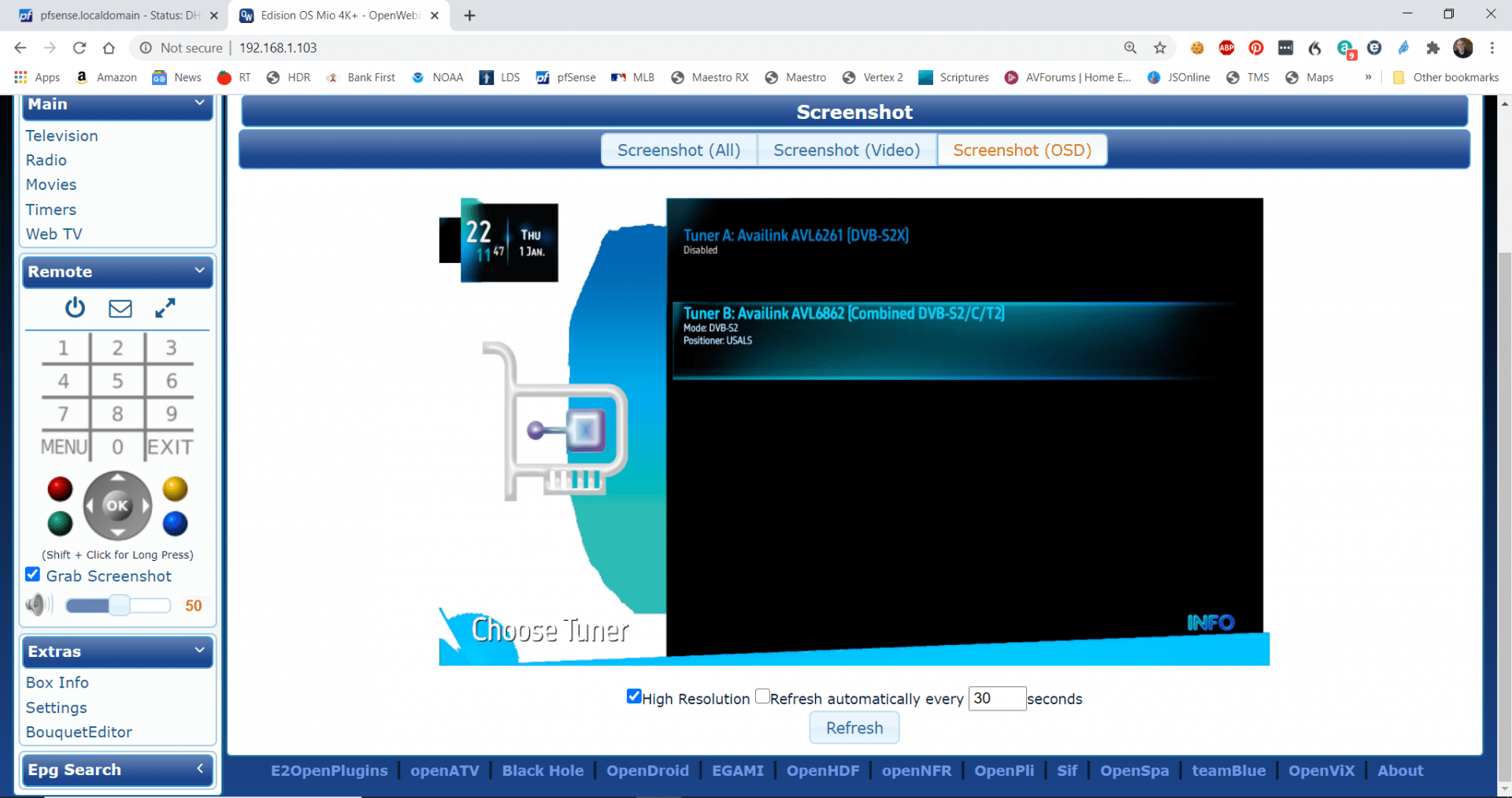
Task: Open the About footer link
Action: [x=1400, y=770]
